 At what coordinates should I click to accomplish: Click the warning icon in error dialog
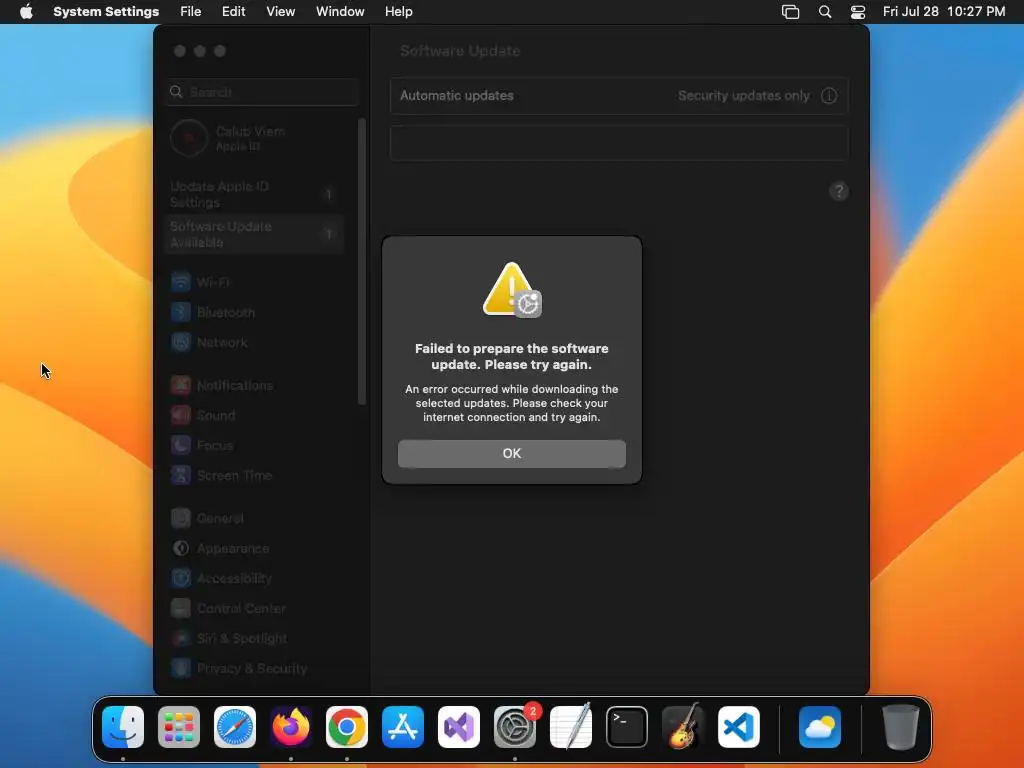511,290
